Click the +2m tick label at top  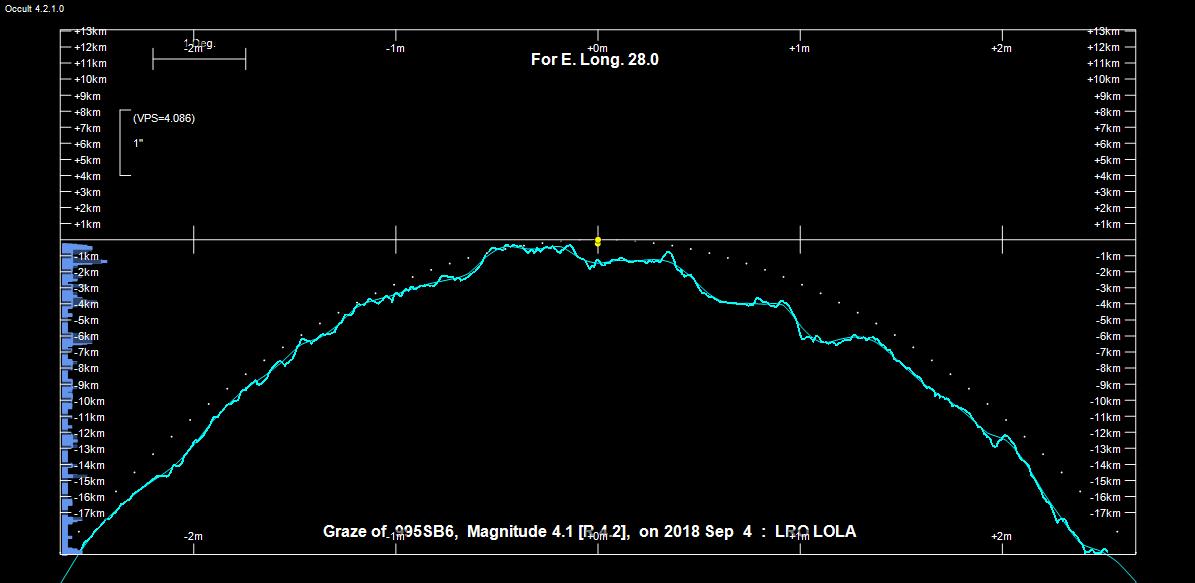(1001, 48)
